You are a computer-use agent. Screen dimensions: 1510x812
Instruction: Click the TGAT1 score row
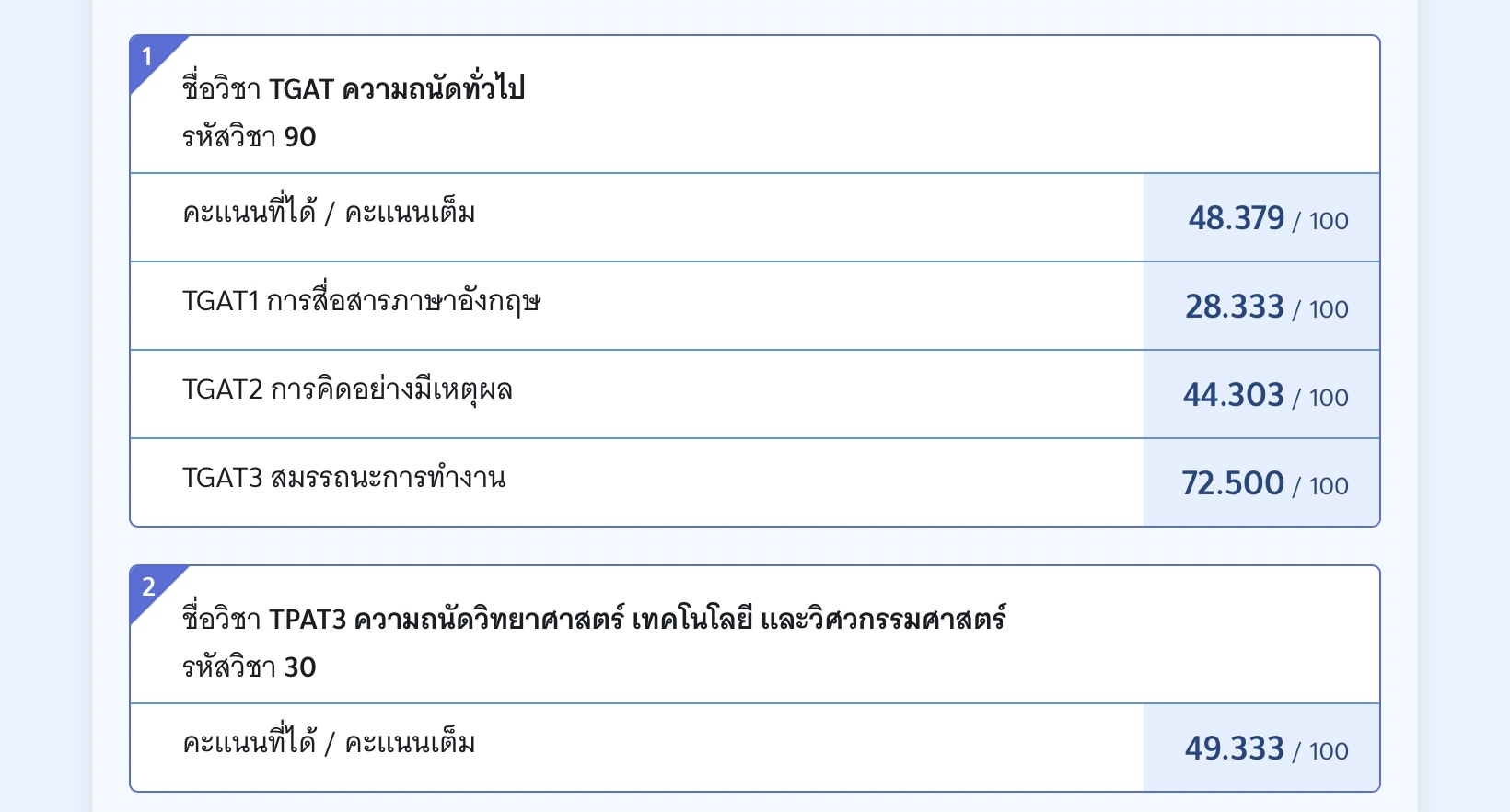click(755, 306)
